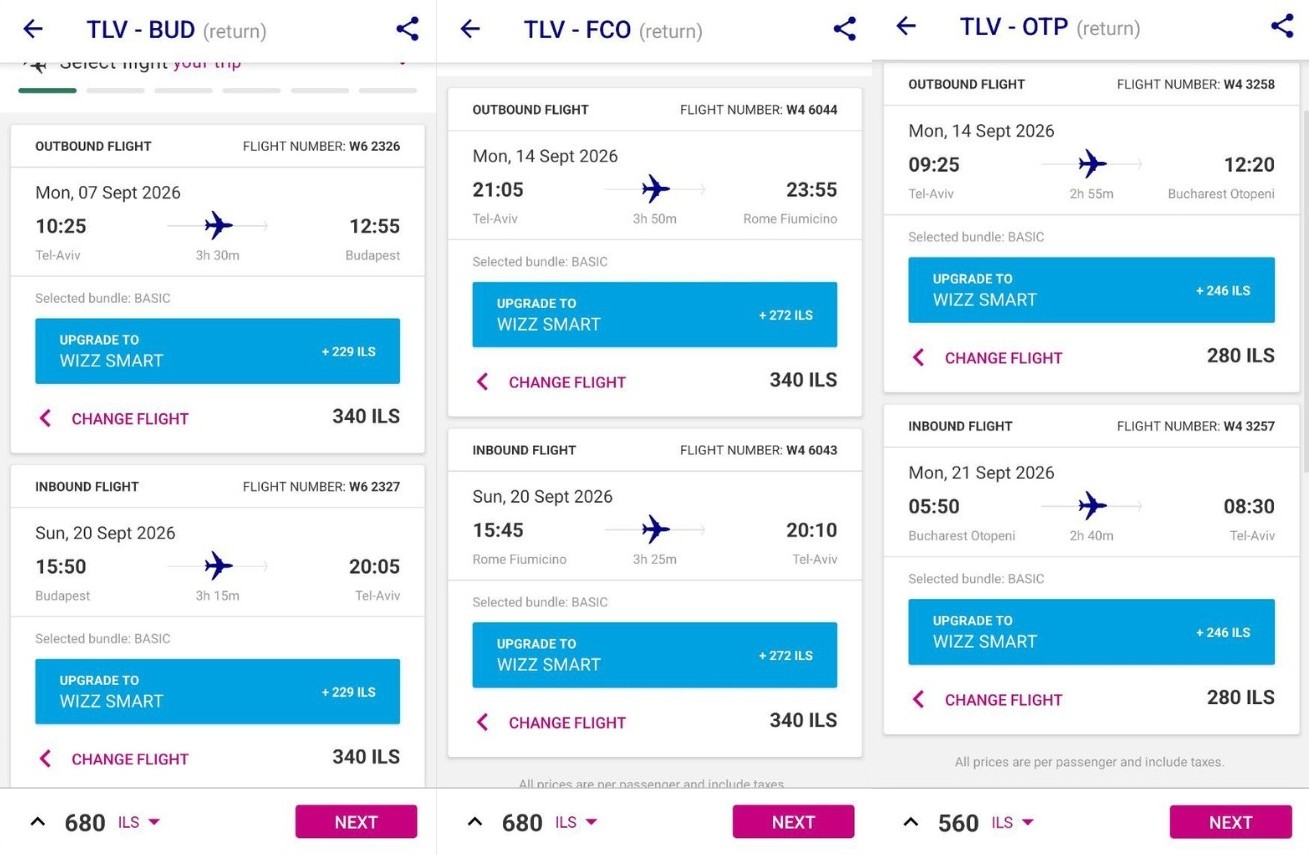Go back from the TLV - OTP screen
Viewport: 1309px width, 855px height.
click(906, 26)
